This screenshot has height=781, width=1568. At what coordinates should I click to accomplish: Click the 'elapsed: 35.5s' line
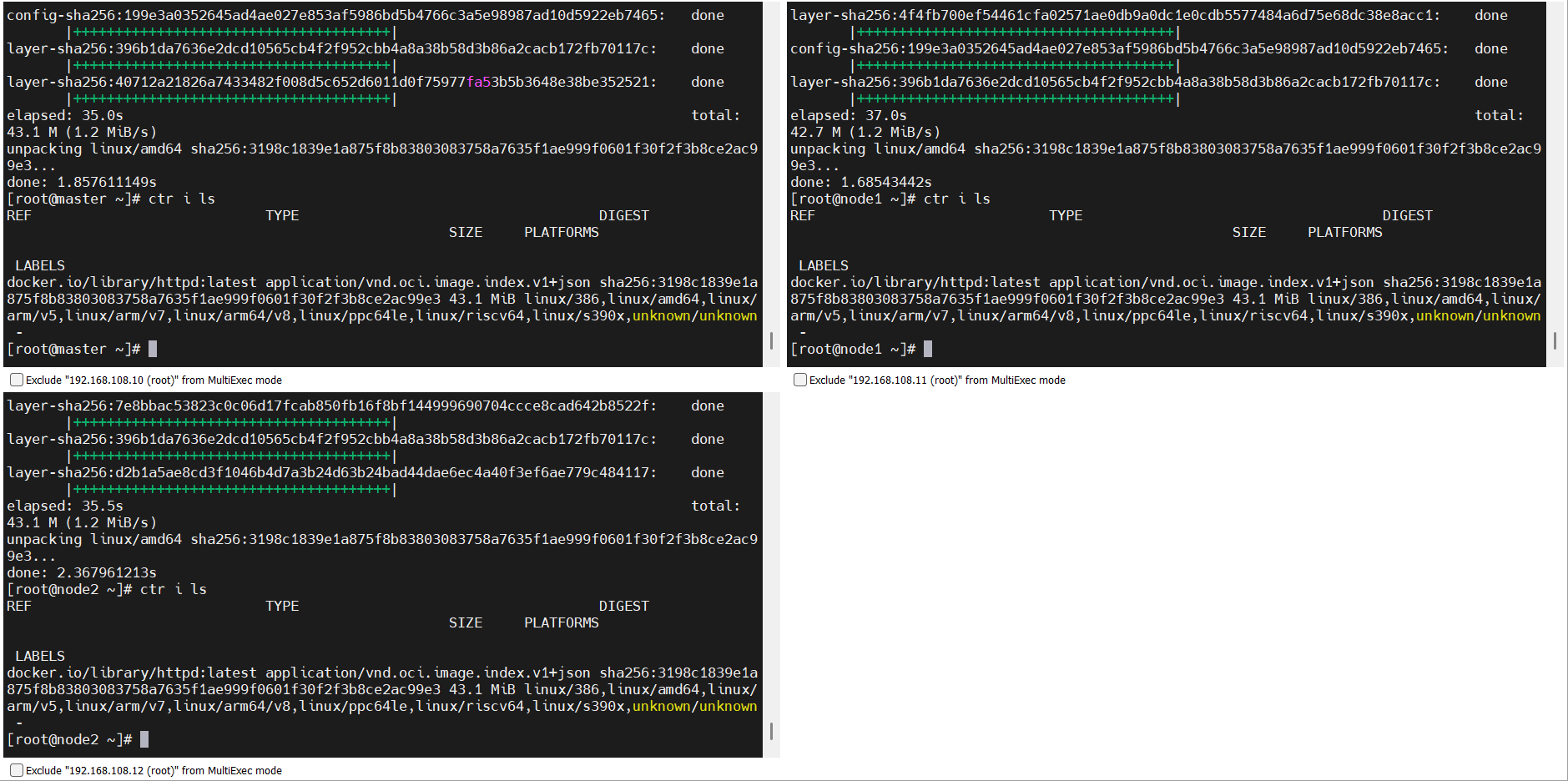click(x=65, y=506)
